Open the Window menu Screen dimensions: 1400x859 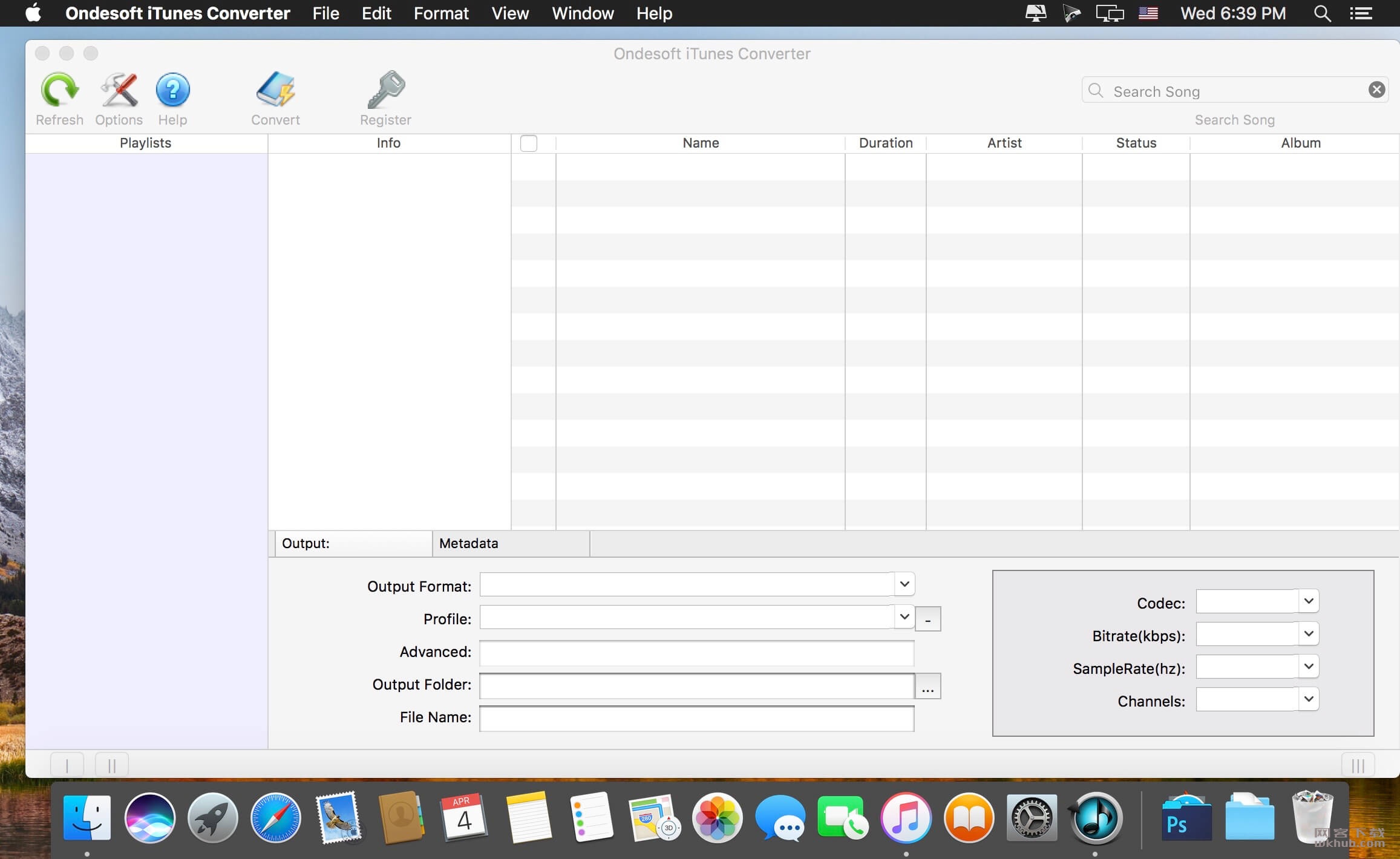coord(583,13)
